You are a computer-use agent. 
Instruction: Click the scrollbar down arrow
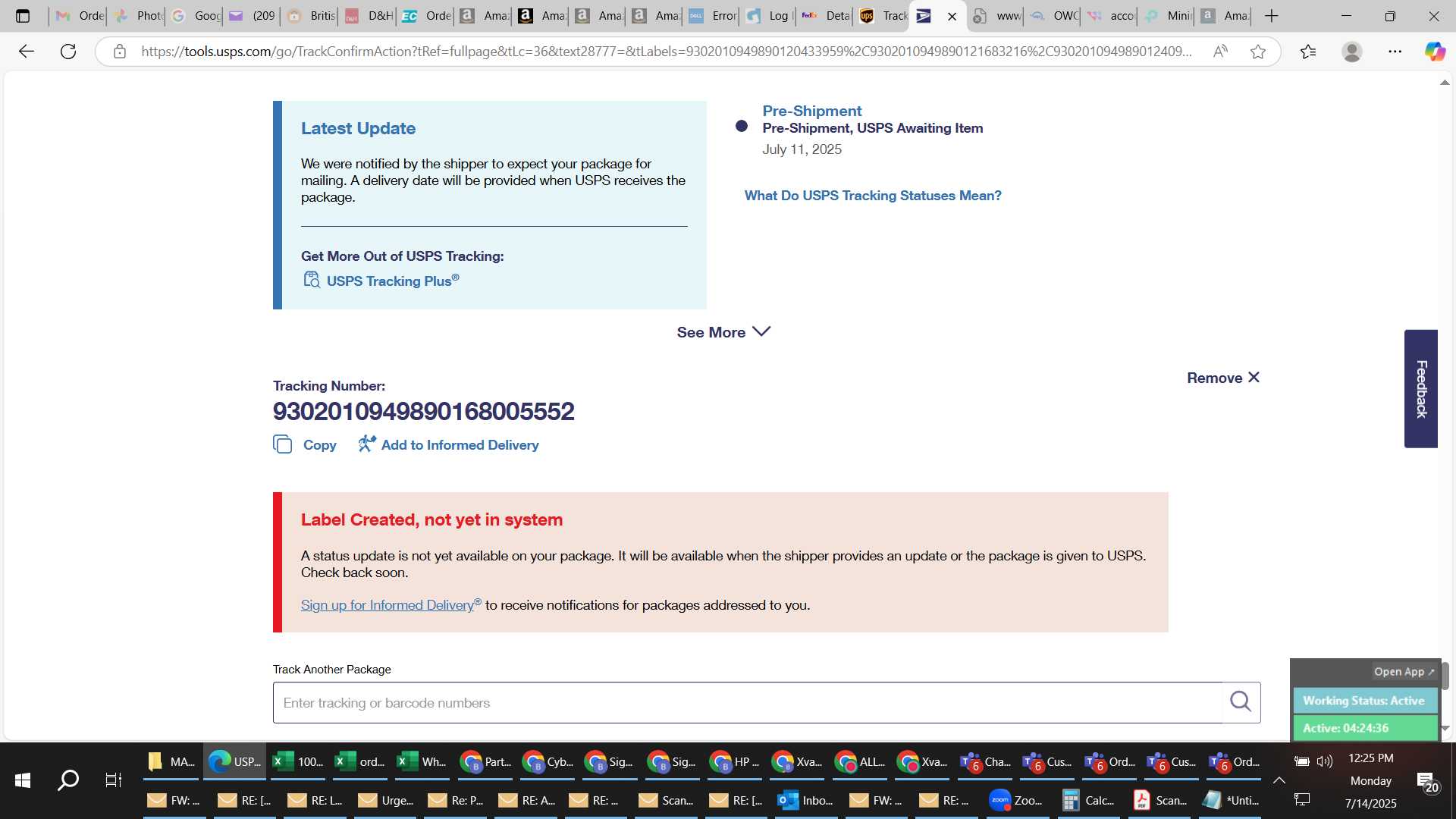1445,729
